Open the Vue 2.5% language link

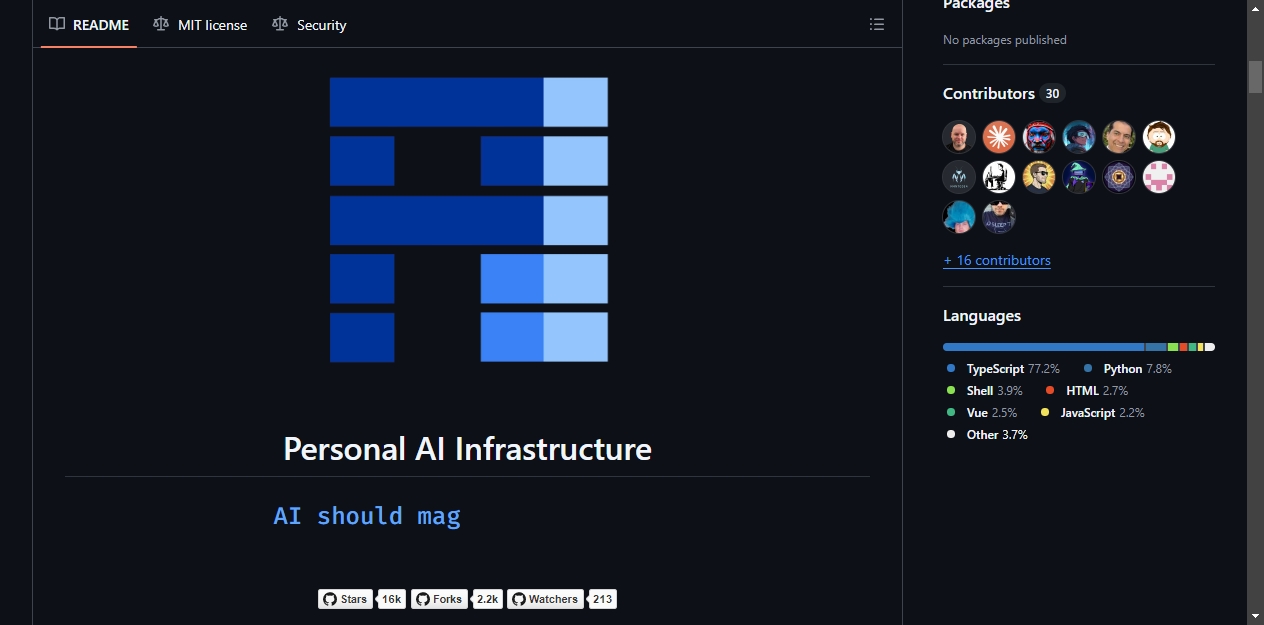[982, 413]
